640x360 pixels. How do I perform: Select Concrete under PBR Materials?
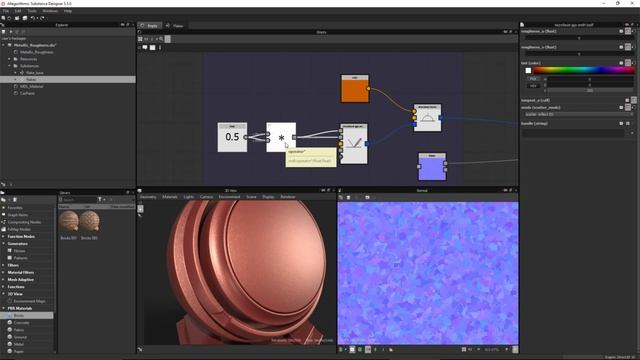21,323
